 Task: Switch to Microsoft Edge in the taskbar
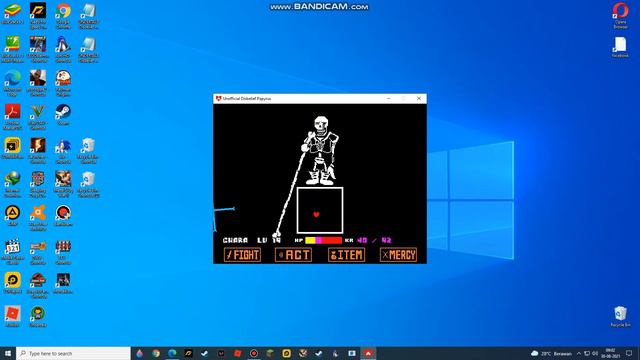tap(172, 353)
